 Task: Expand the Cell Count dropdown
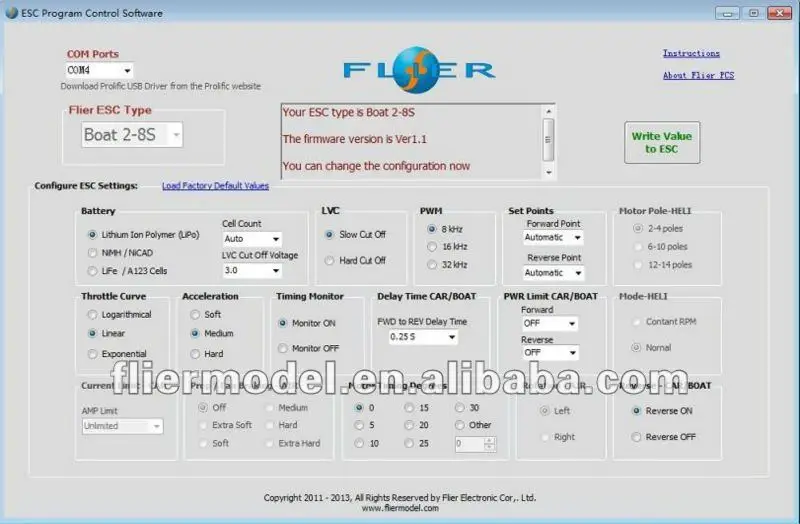coord(252,239)
